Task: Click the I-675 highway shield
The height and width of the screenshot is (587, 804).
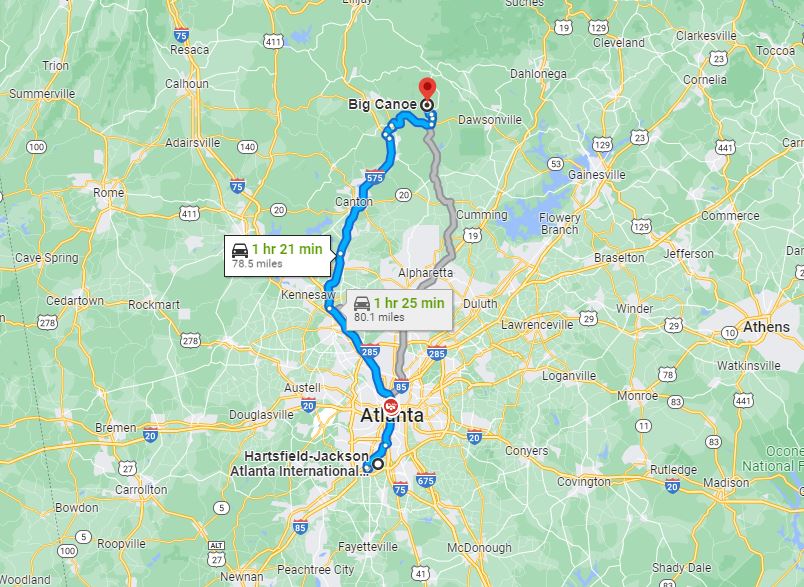Action: pos(426,480)
